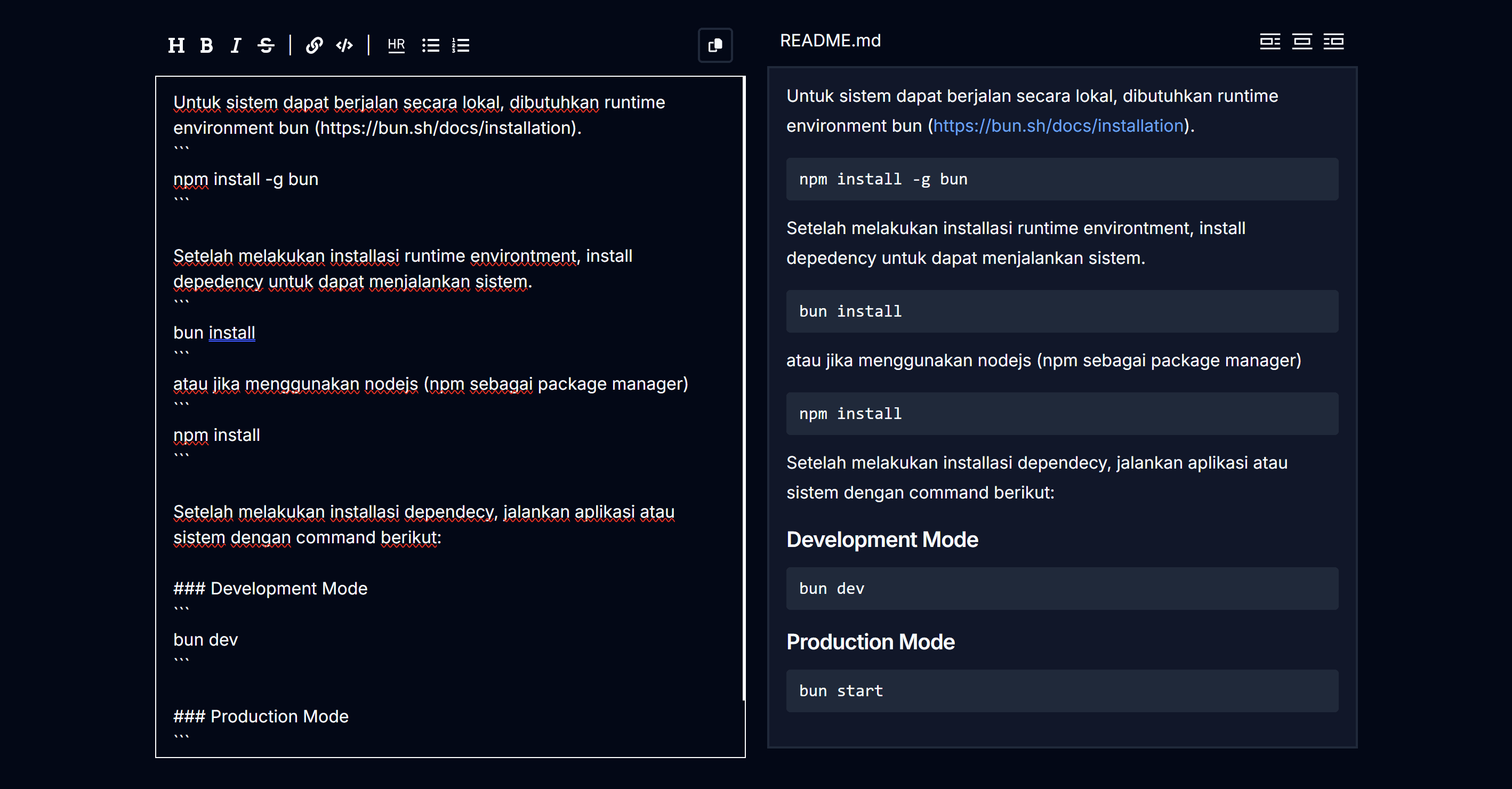The height and width of the screenshot is (789, 1512).
Task: Click into the markdown editor text area
Action: 449,417
